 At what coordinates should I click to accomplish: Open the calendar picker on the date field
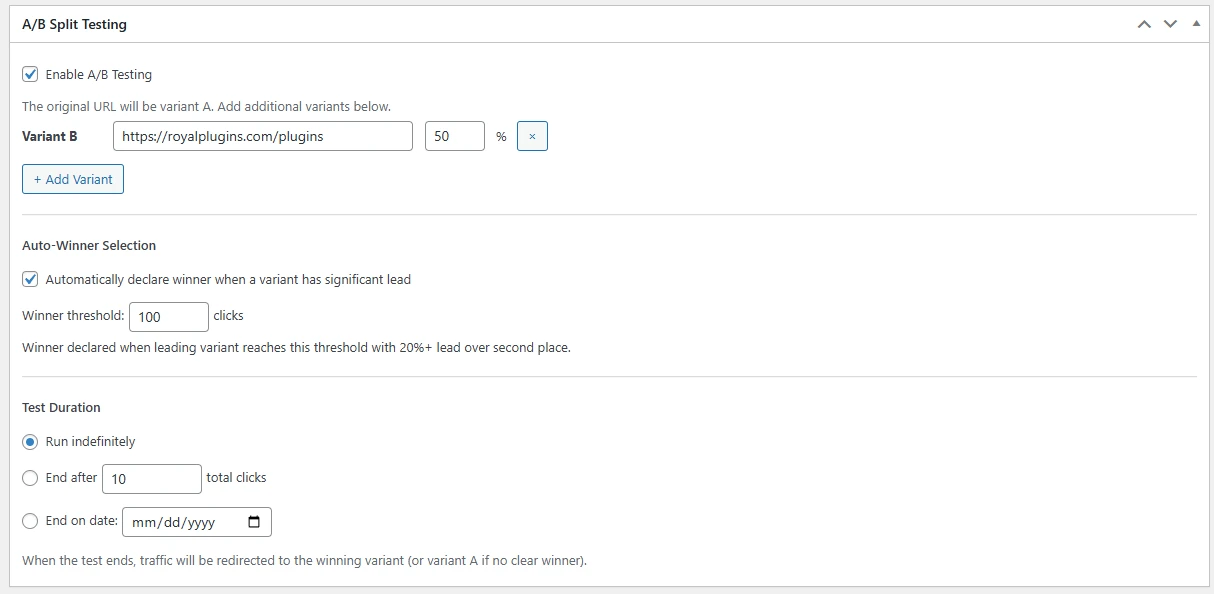(253, 521)
